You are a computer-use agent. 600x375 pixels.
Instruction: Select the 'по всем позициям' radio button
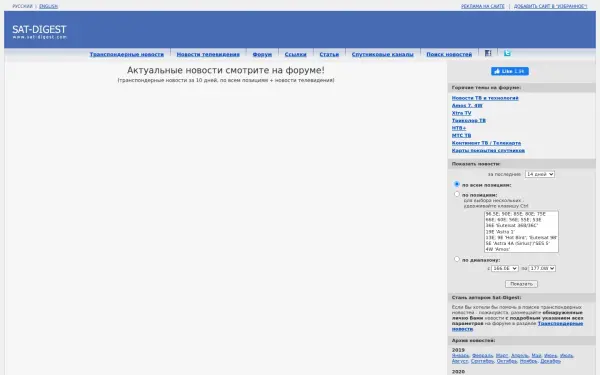point(457,184)
